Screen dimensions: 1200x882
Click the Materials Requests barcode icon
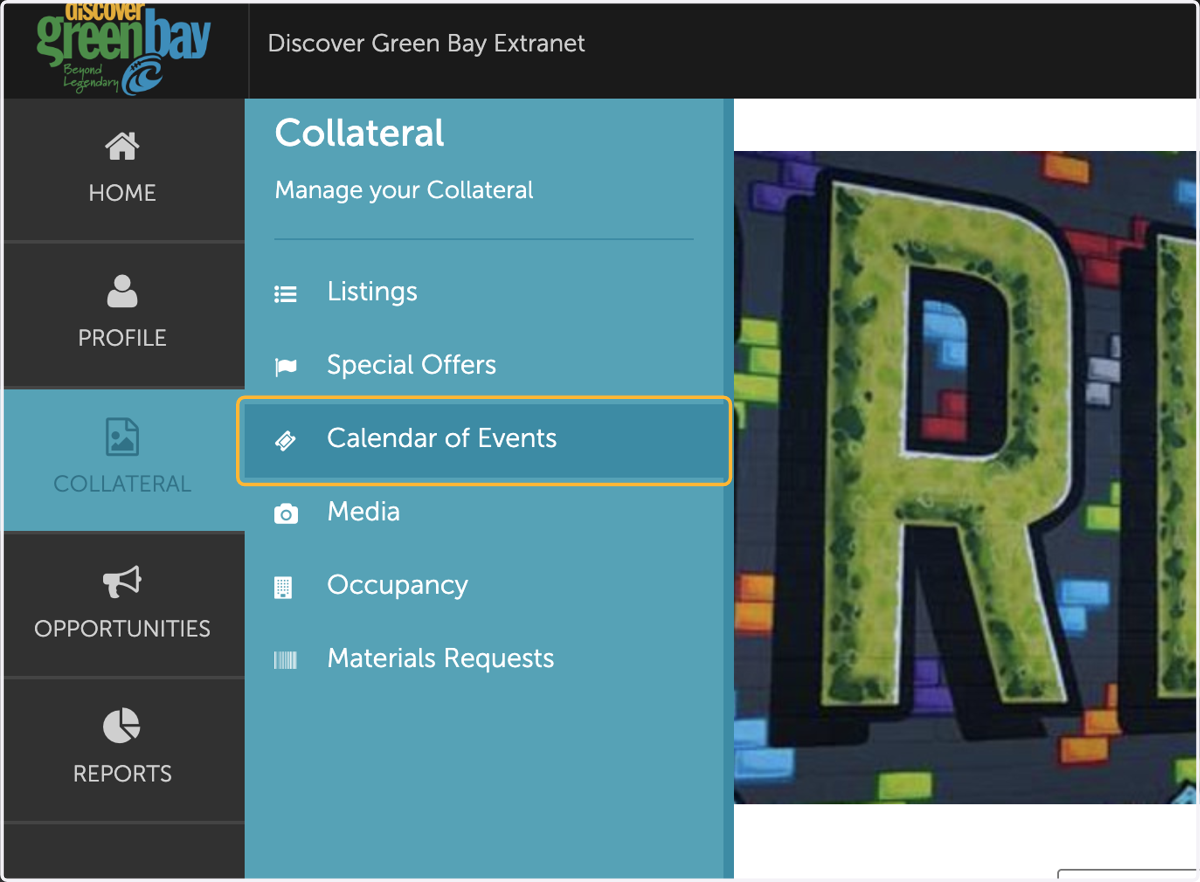tap(286, 660)
